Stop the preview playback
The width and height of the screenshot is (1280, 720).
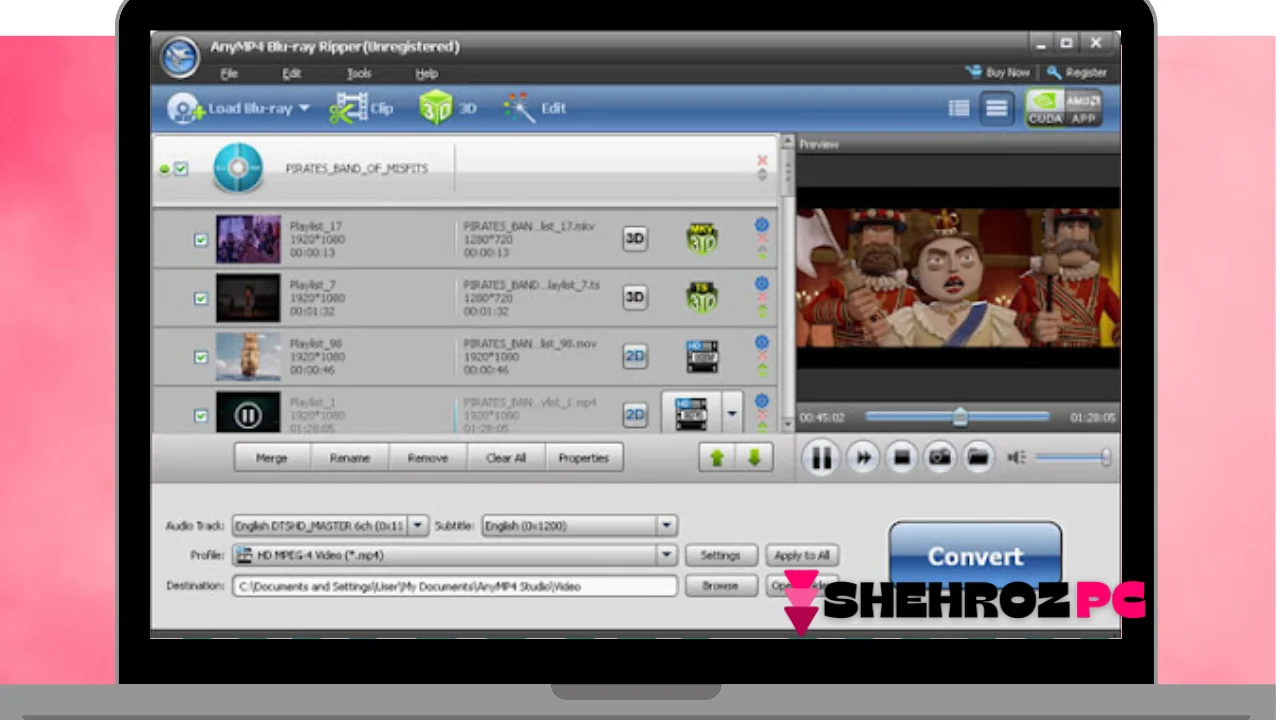coord(901,458)
